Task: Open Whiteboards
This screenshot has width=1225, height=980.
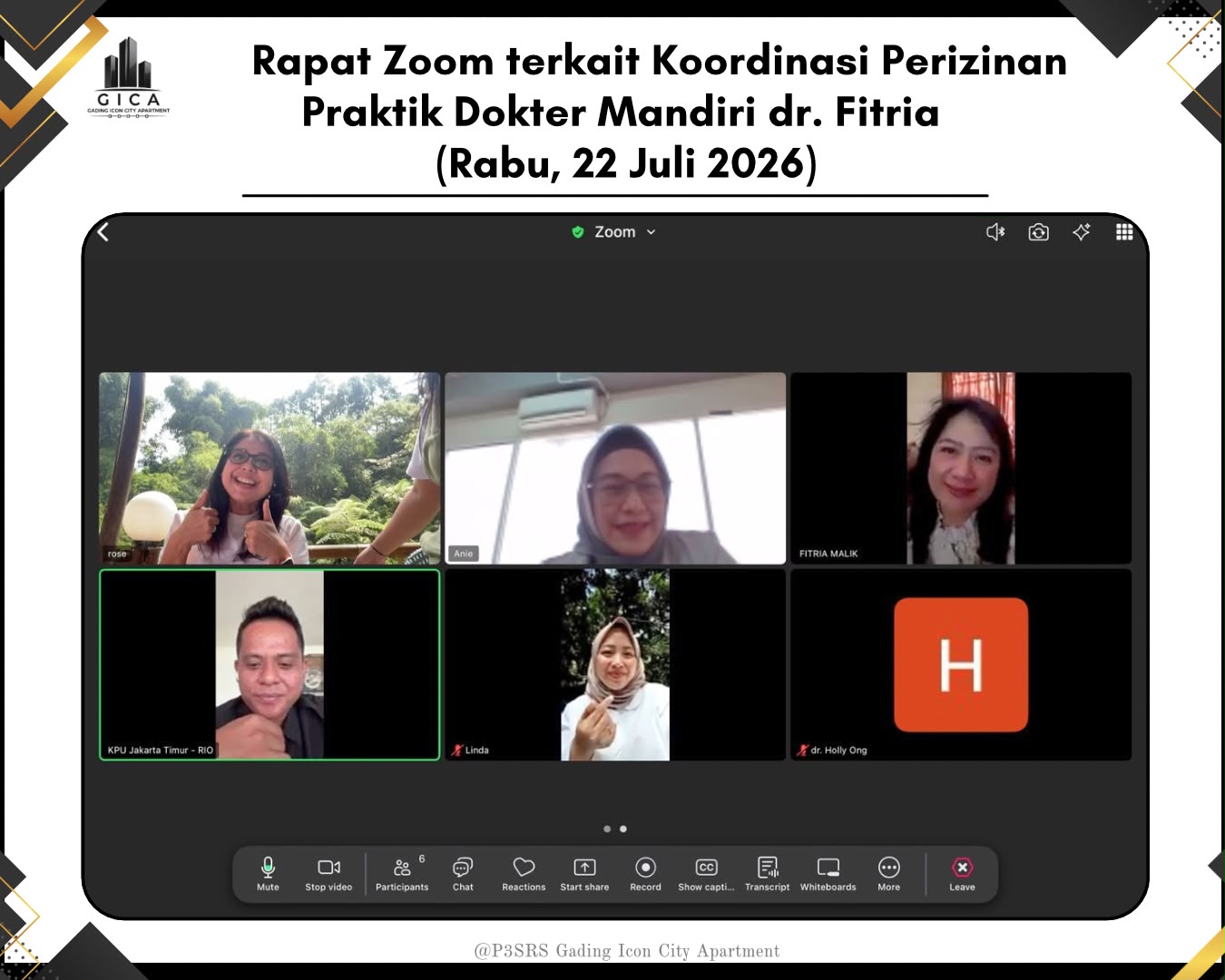Action: point(828,874)
